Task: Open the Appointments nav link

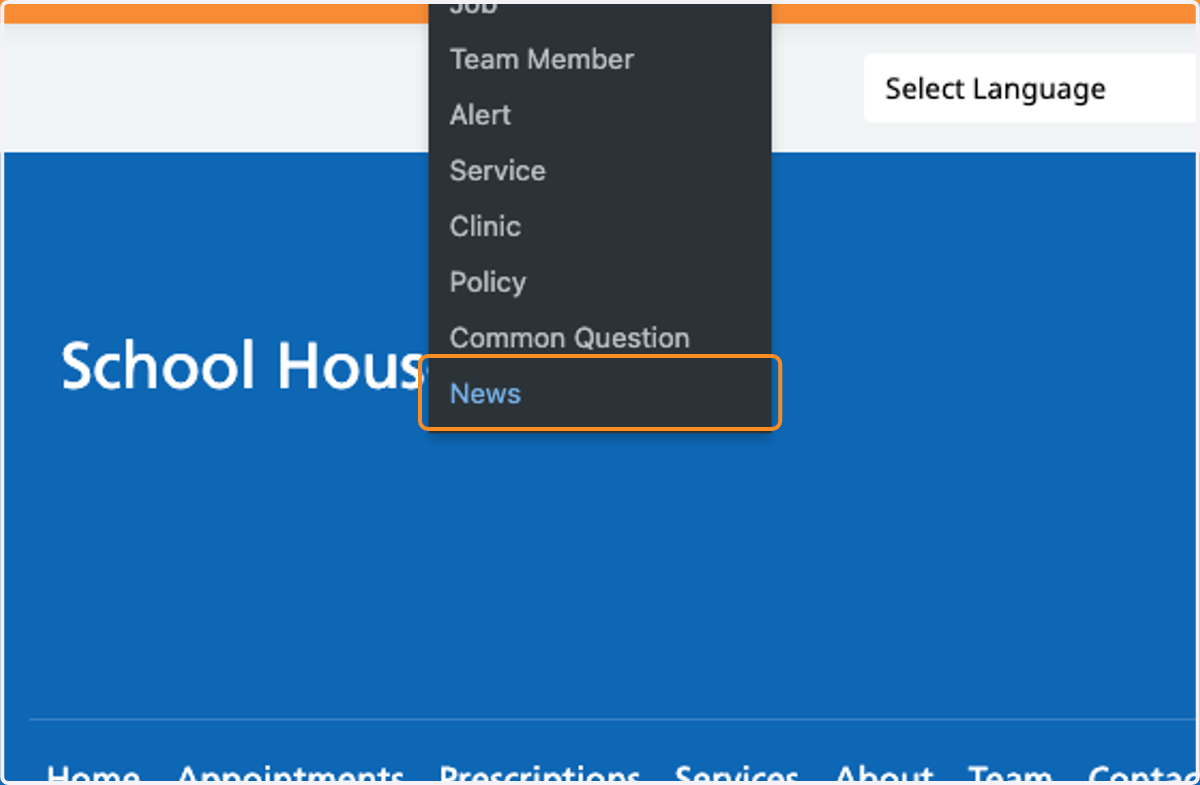Action: click(291, 776)
